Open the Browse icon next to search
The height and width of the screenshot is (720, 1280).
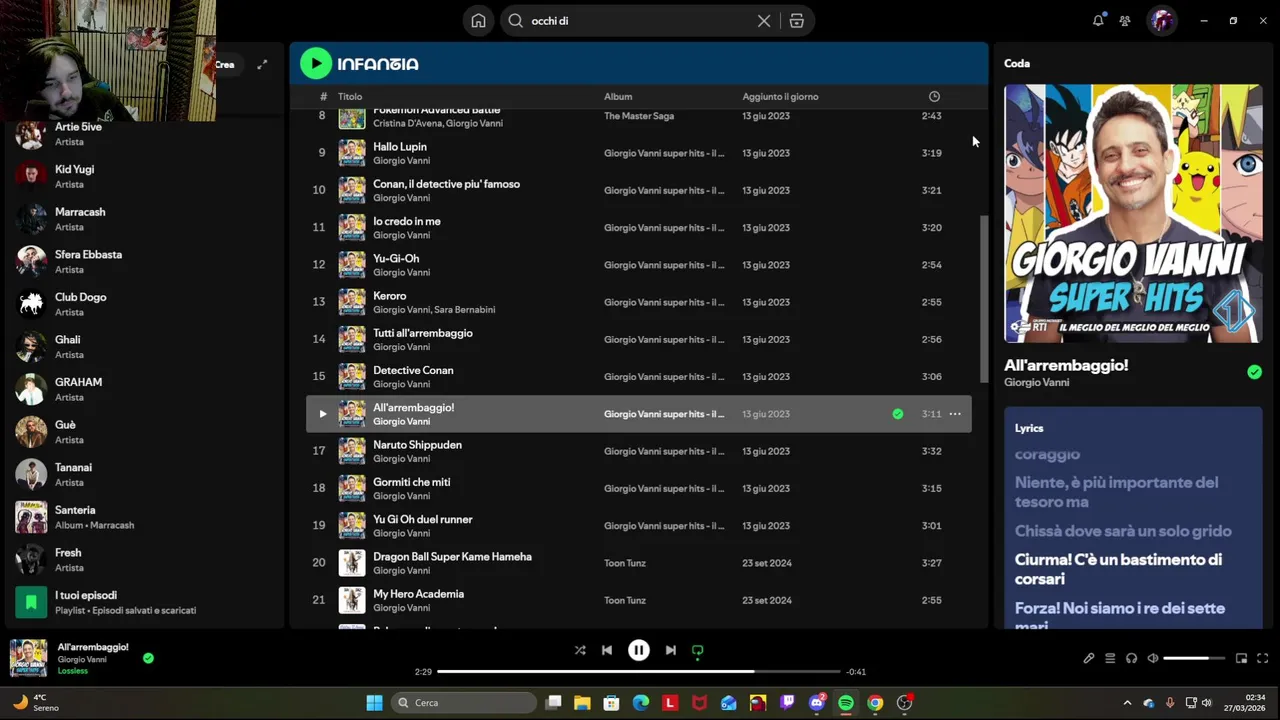coord(797,21)
